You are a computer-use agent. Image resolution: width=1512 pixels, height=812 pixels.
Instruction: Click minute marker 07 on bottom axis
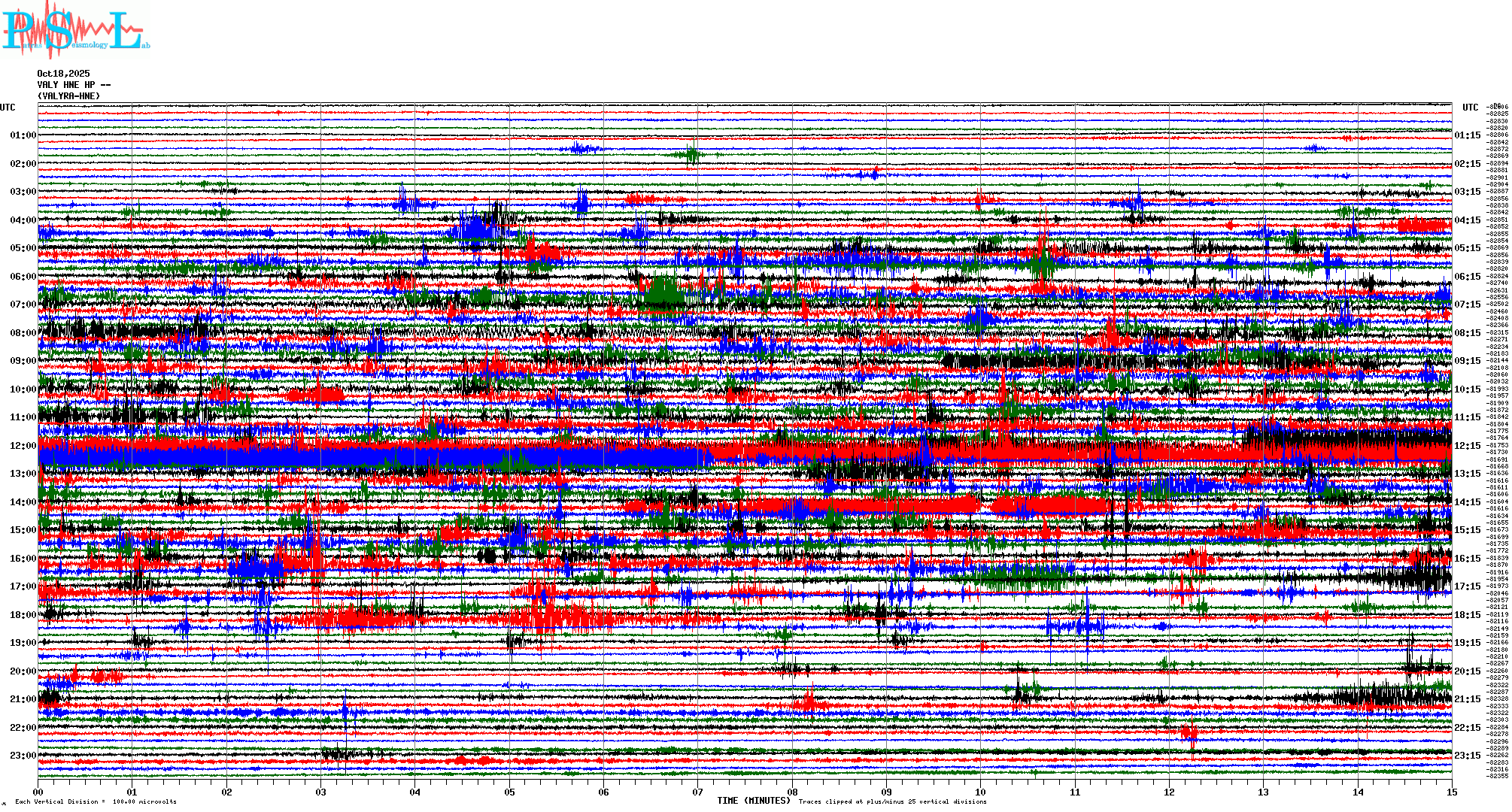click(x=698, y=792)
